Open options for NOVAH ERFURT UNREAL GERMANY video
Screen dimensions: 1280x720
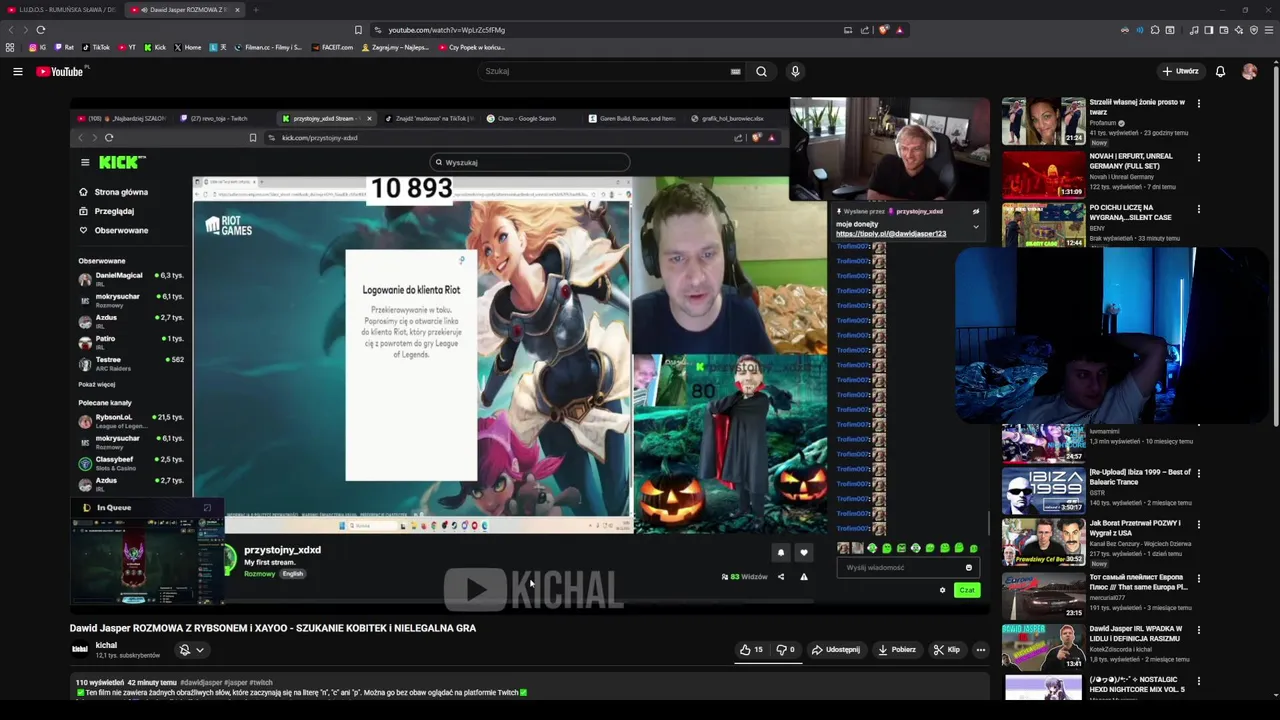(1198, 157)
